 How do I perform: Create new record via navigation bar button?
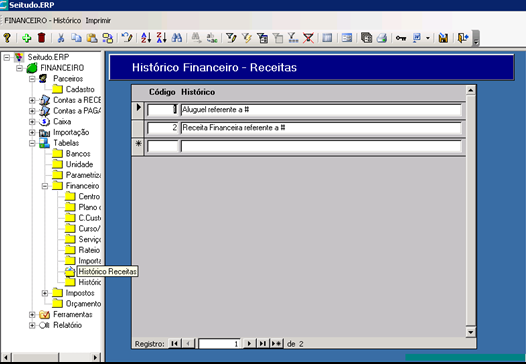(276, 344)
